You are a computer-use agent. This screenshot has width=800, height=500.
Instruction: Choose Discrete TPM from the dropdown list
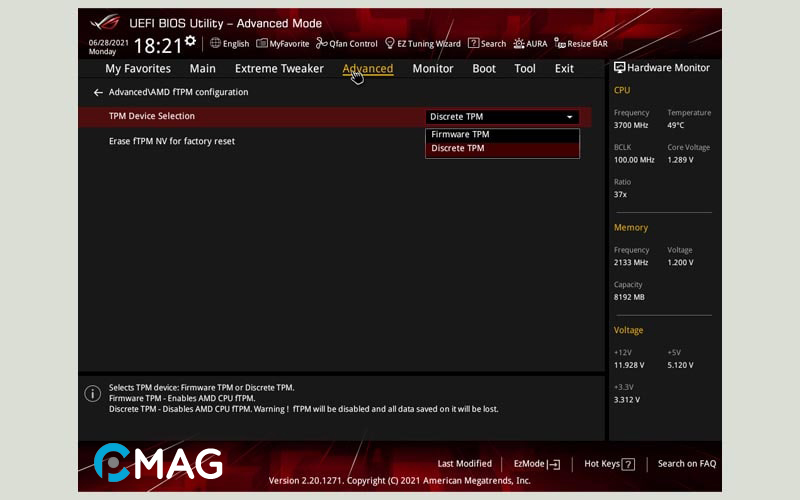pyautogui.click(x=502, y=148)
